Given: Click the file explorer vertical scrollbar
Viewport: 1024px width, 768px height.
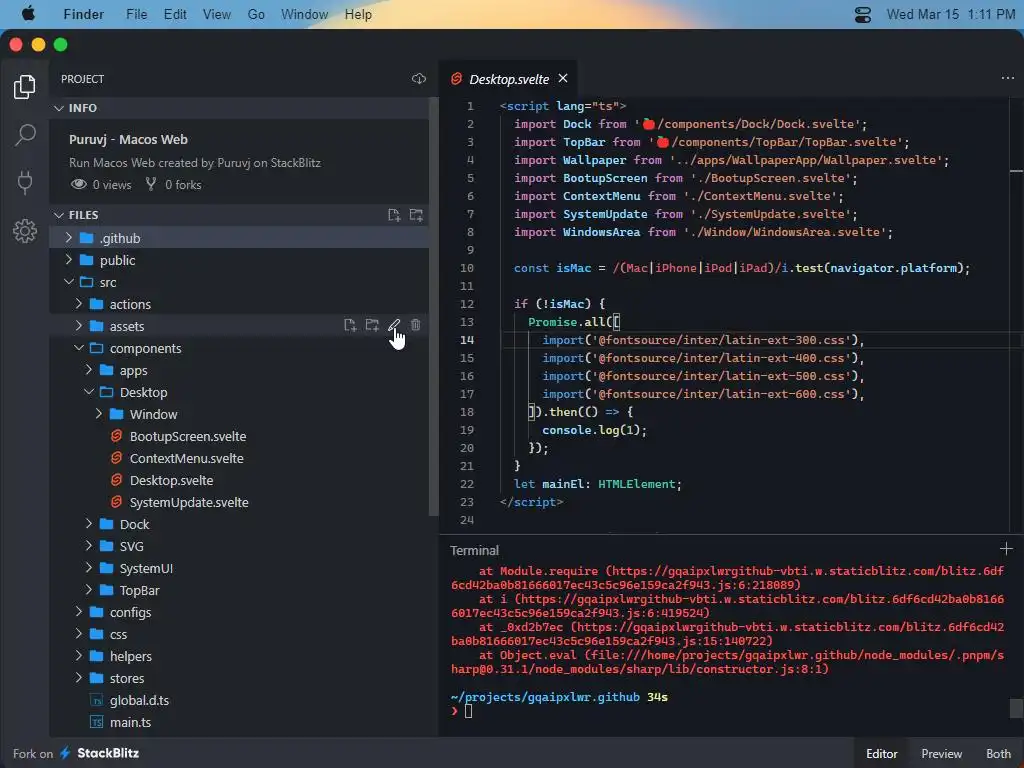Looking at the screenshot, I should [x=434, y=307].
